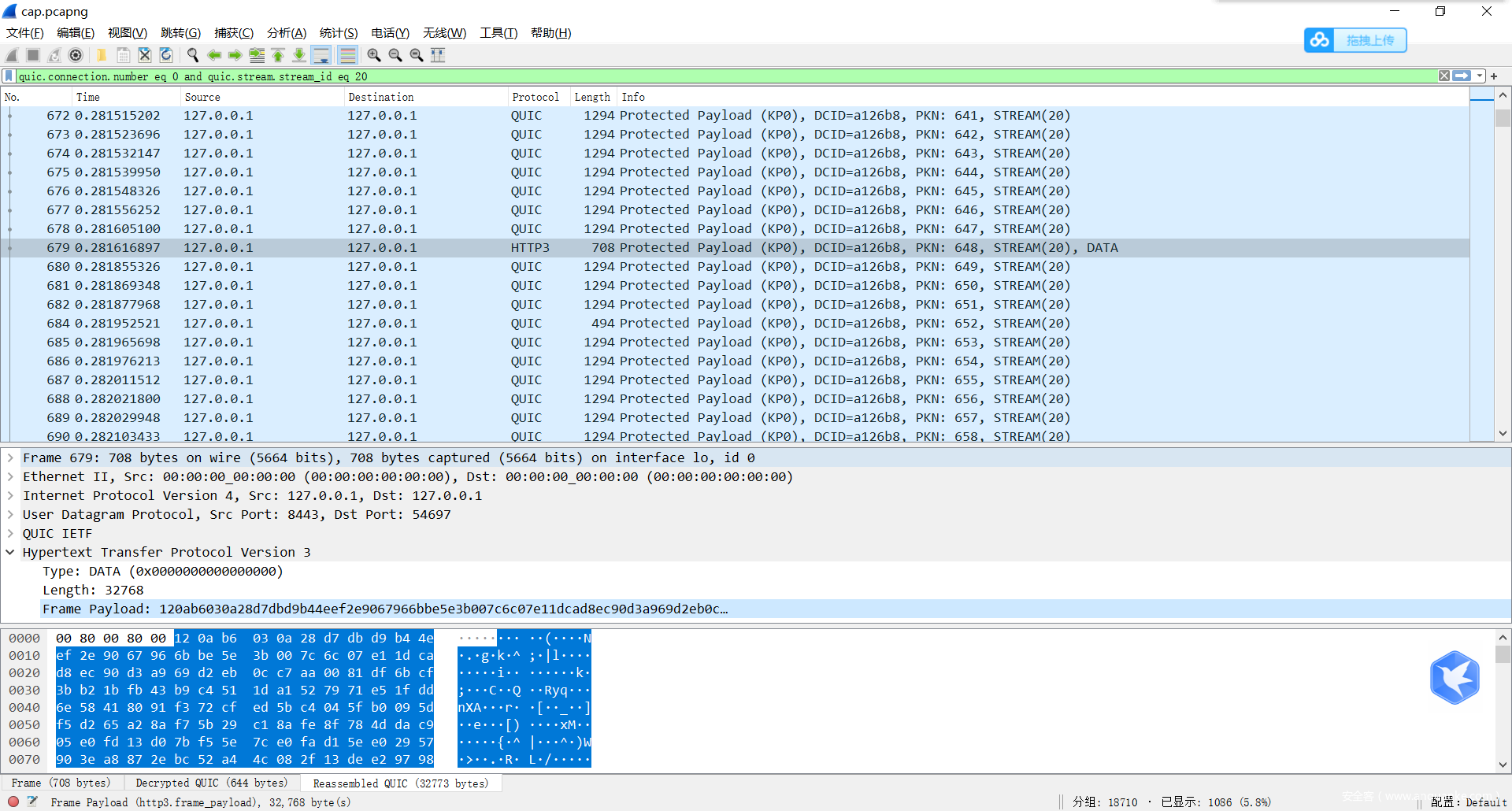Screen dimensions: 1512x811
Task: Click the reload capture file icon
Action: [x=166, y=55]
